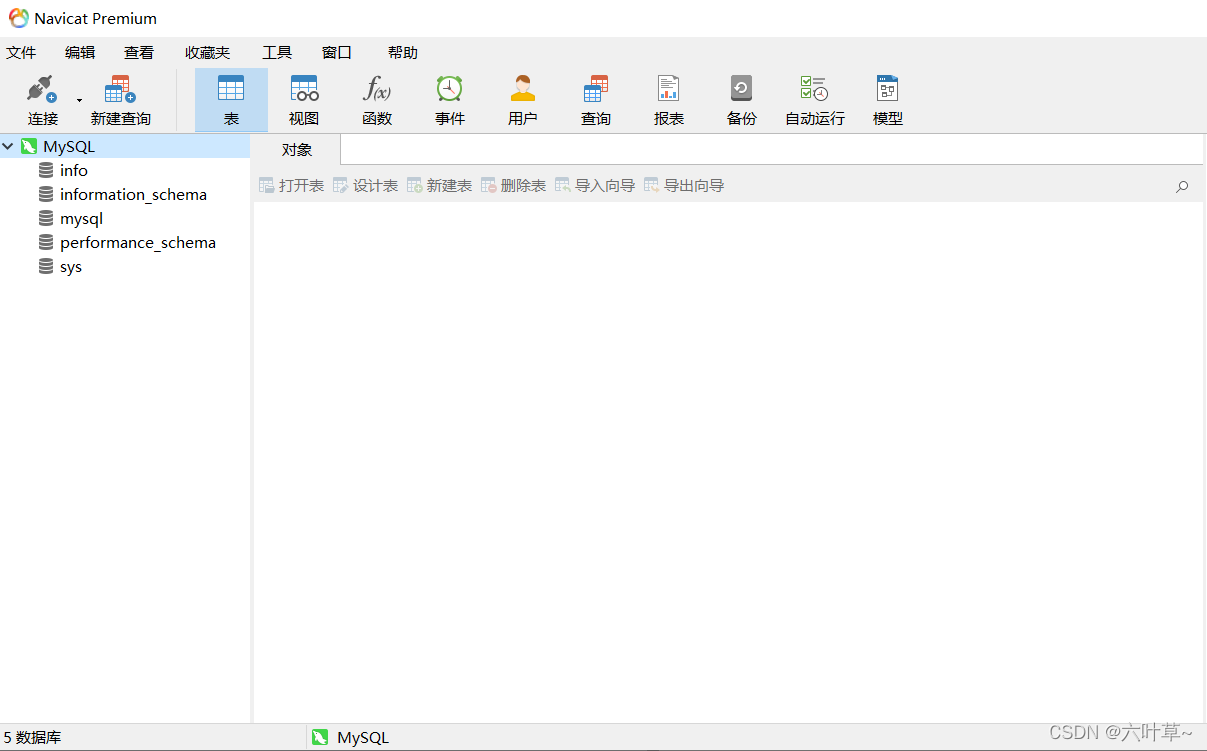Click the 打开表 open table button
The image size is (1207, 751).
click(x=291, y=185)
